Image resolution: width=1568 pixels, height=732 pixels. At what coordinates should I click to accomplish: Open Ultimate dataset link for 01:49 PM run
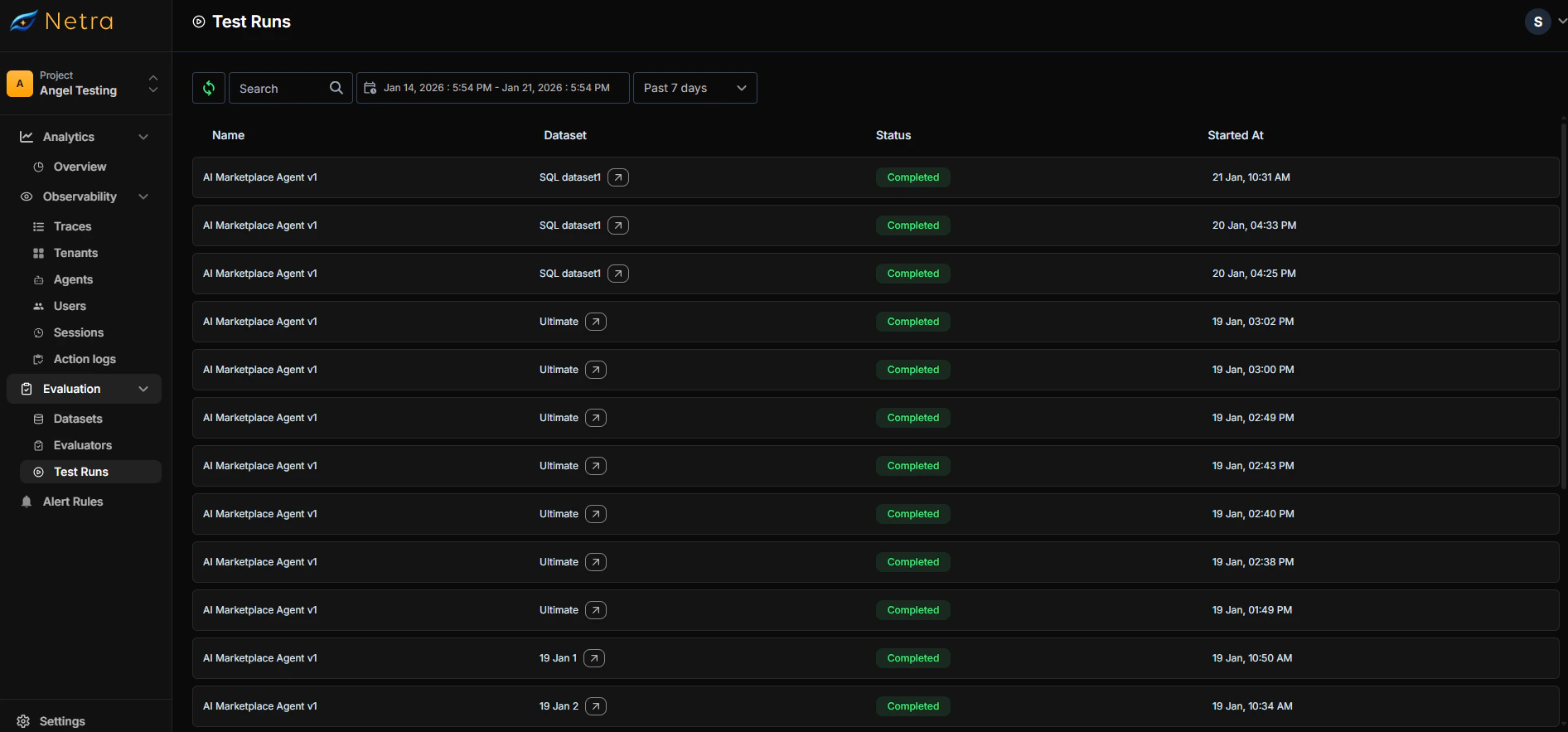[x=596, y=610]
